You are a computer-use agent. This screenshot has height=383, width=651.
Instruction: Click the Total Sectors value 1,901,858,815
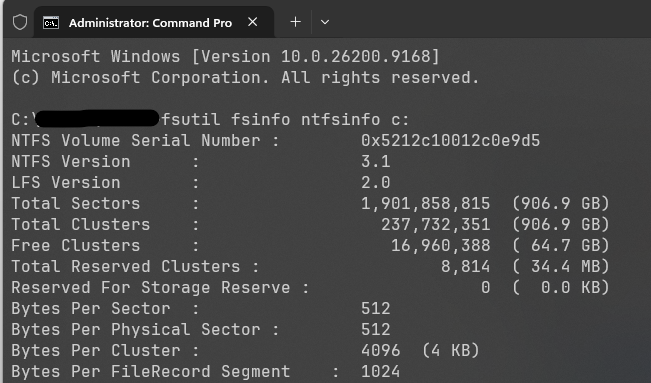(x=426, y=204)
